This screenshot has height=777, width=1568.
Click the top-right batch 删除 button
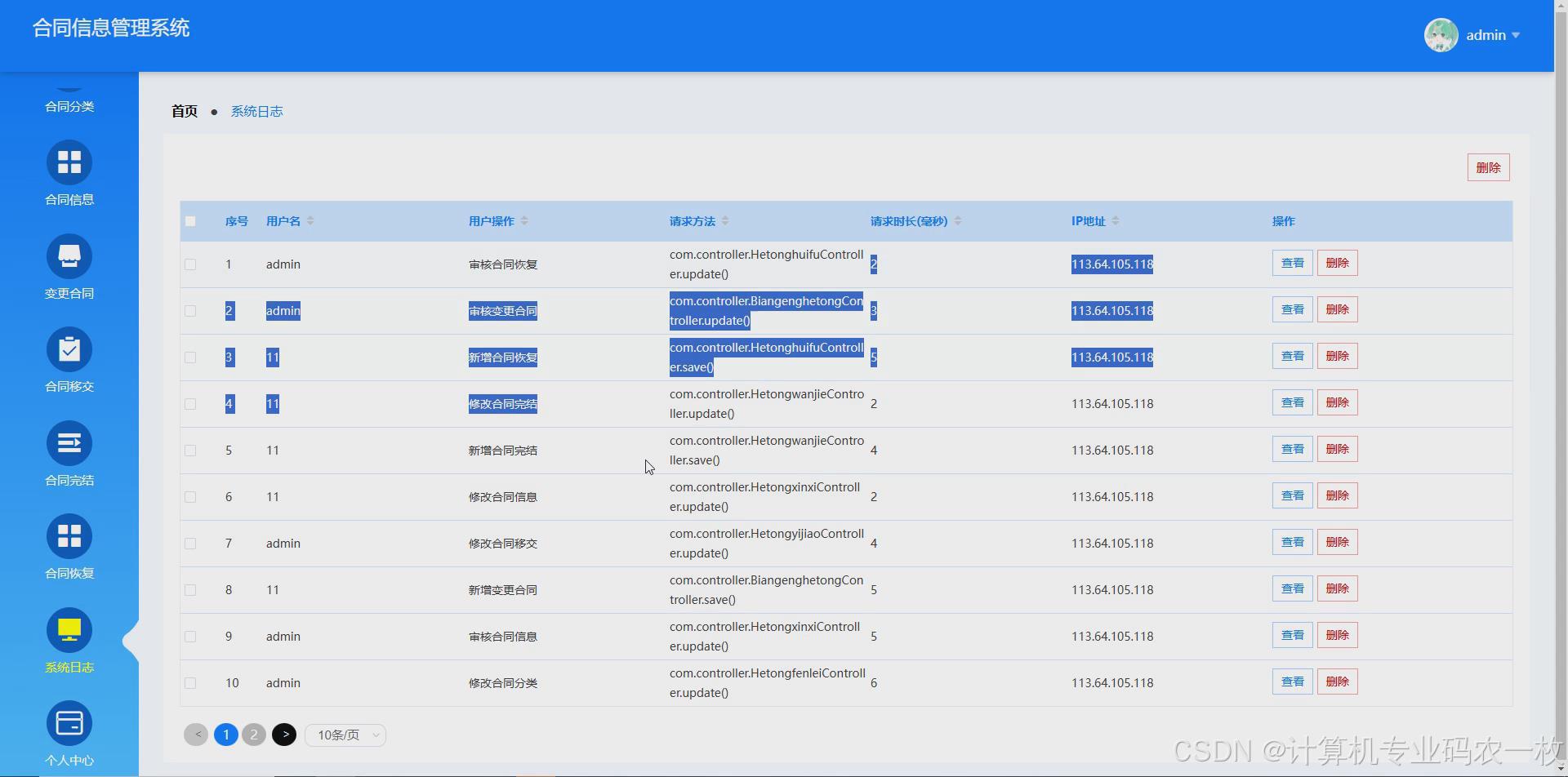(x=1488, y=167)
